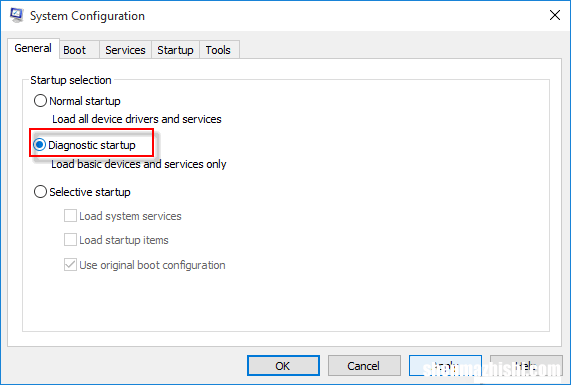Open the Services tab
571x385 pixels.
(125, 50)
